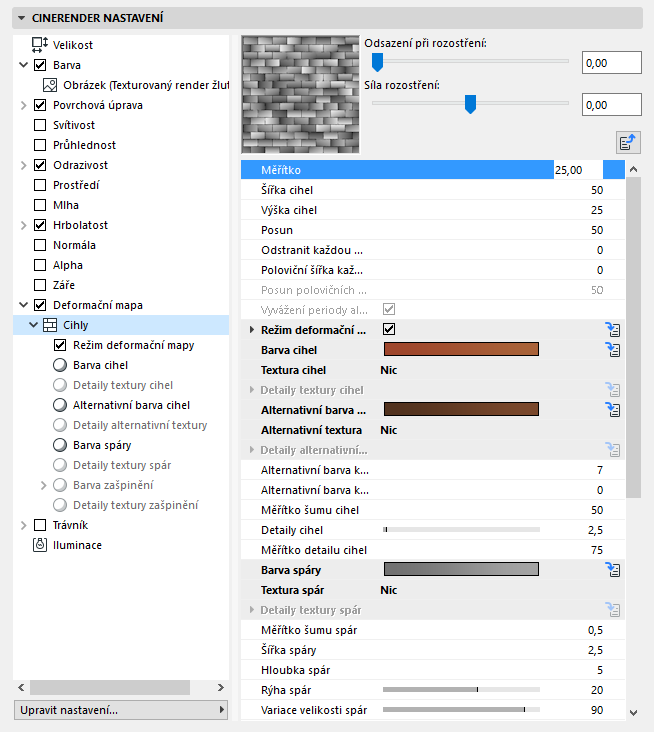Click Odsazení při rozostření slider handle

click(x=377, y=62)
